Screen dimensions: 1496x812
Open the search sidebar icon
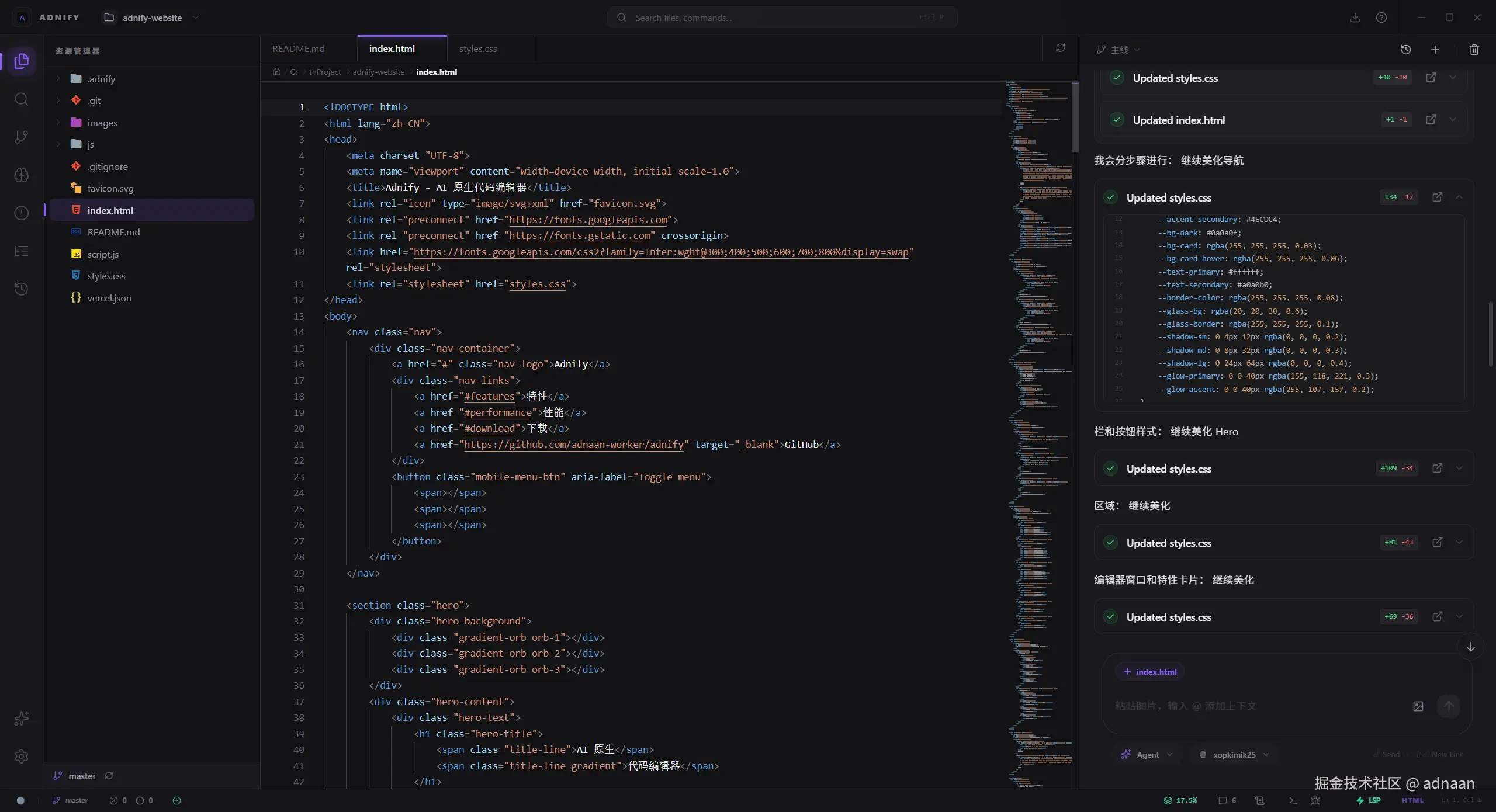pos(21,99)
